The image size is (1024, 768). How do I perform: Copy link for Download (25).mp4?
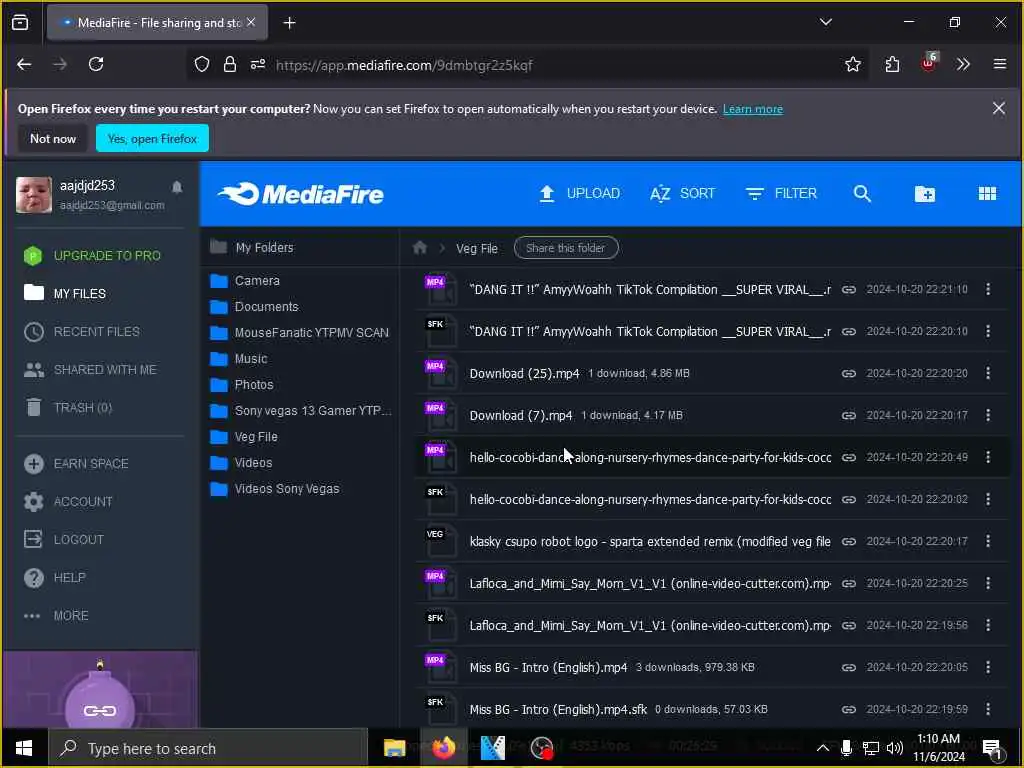coord(848,374)
